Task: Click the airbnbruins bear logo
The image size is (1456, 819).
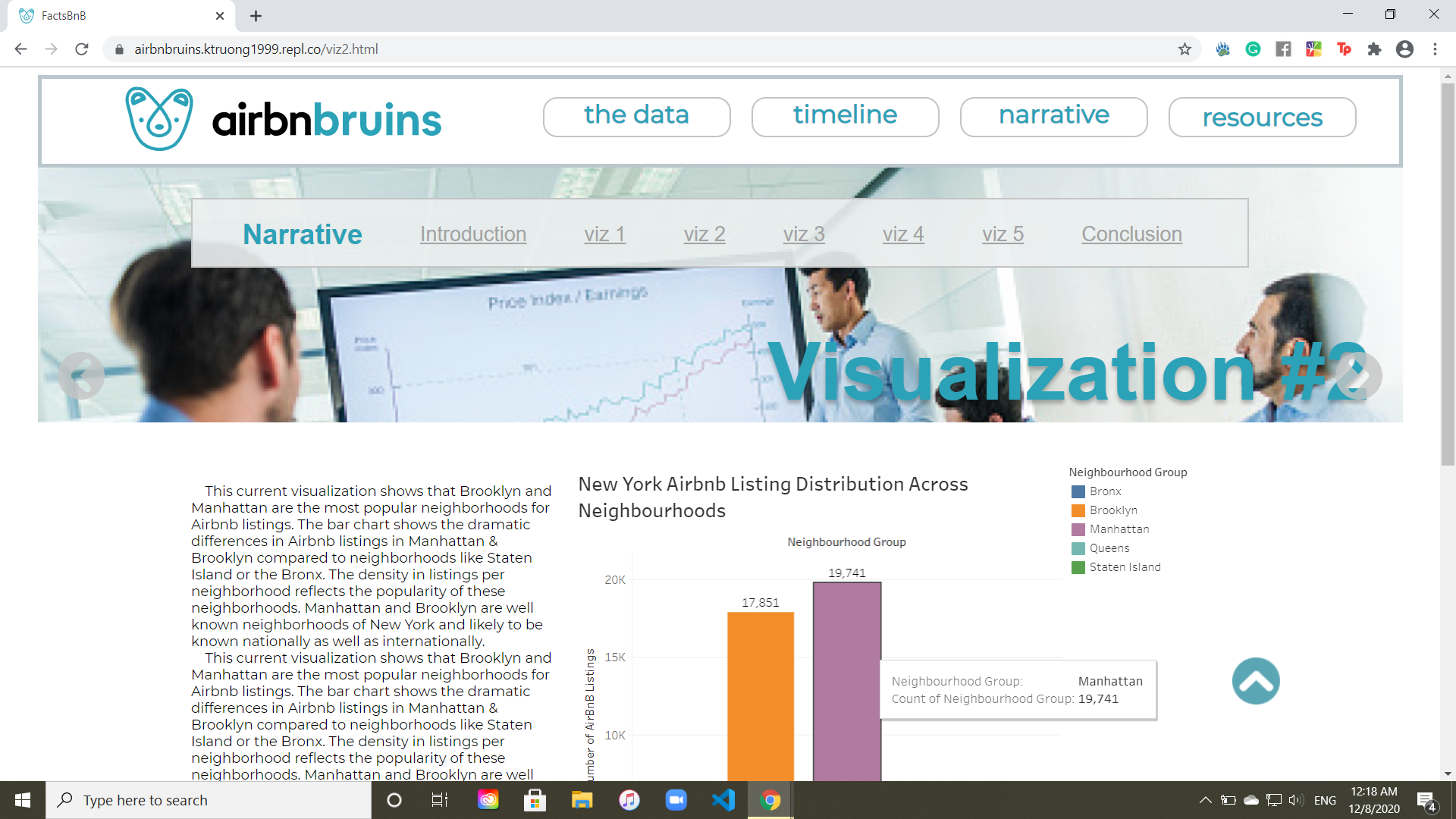Action: point(159,119)
